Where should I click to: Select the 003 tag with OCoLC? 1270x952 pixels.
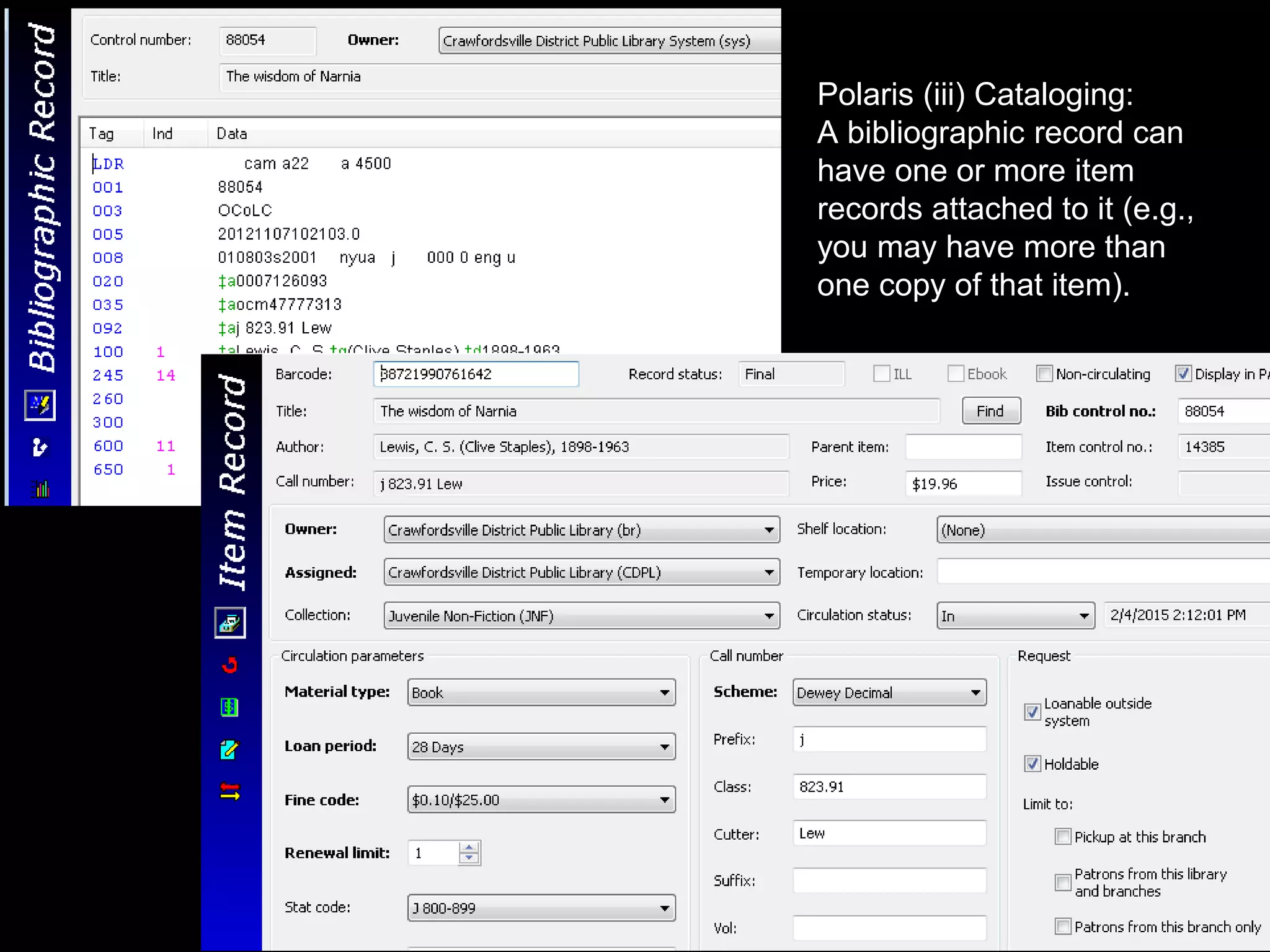coord(430,211)
